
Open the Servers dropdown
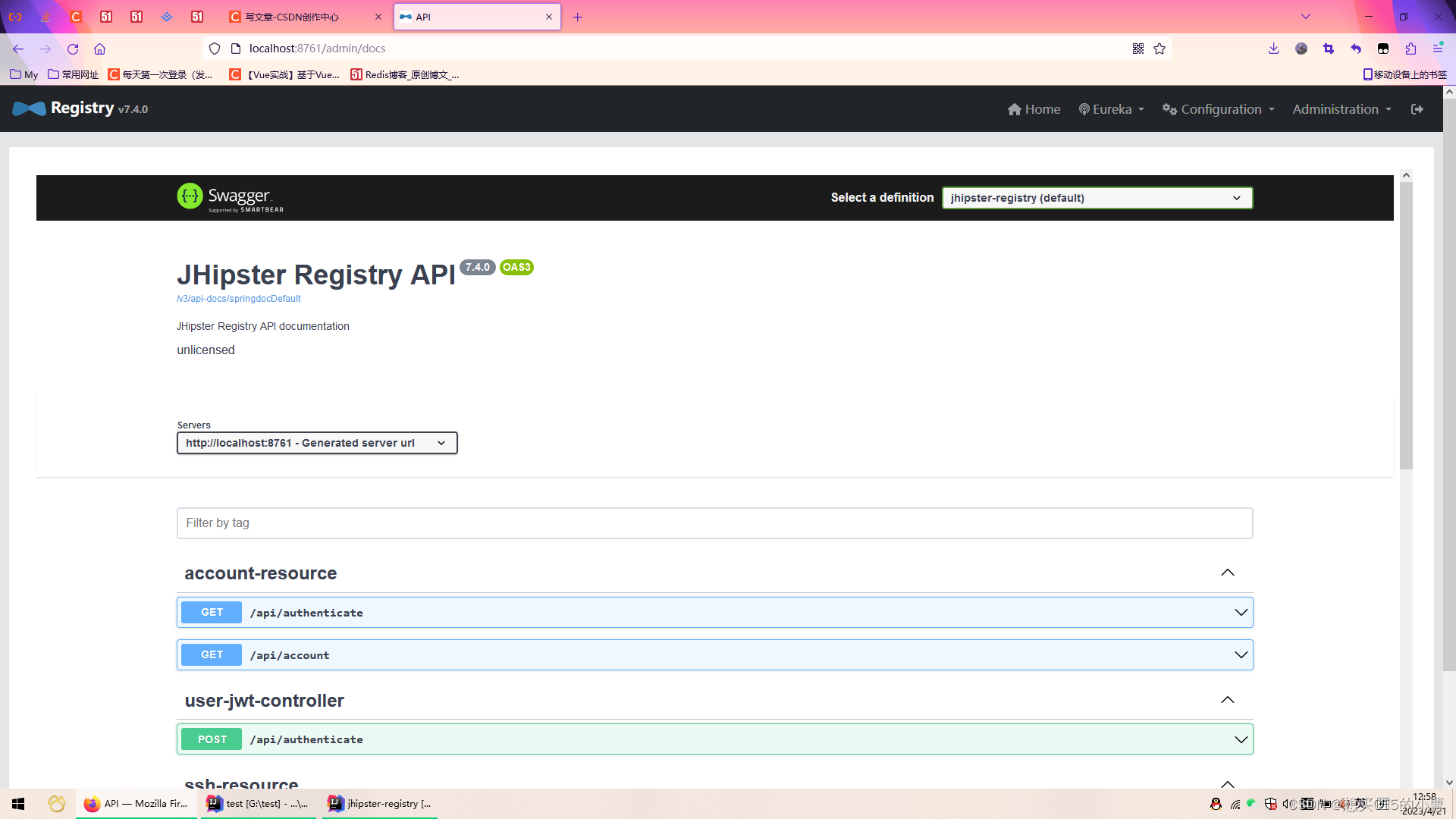click(317, 443)
